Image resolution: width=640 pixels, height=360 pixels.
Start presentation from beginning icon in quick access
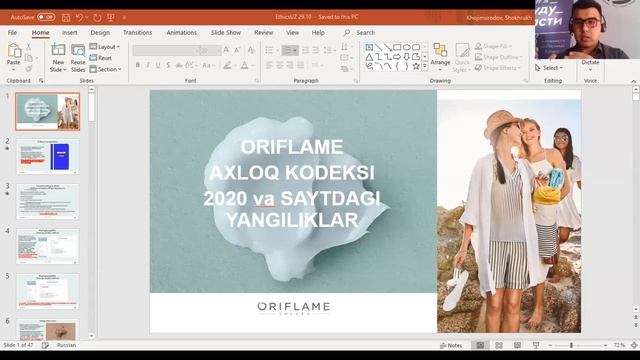tap(111, 18)
